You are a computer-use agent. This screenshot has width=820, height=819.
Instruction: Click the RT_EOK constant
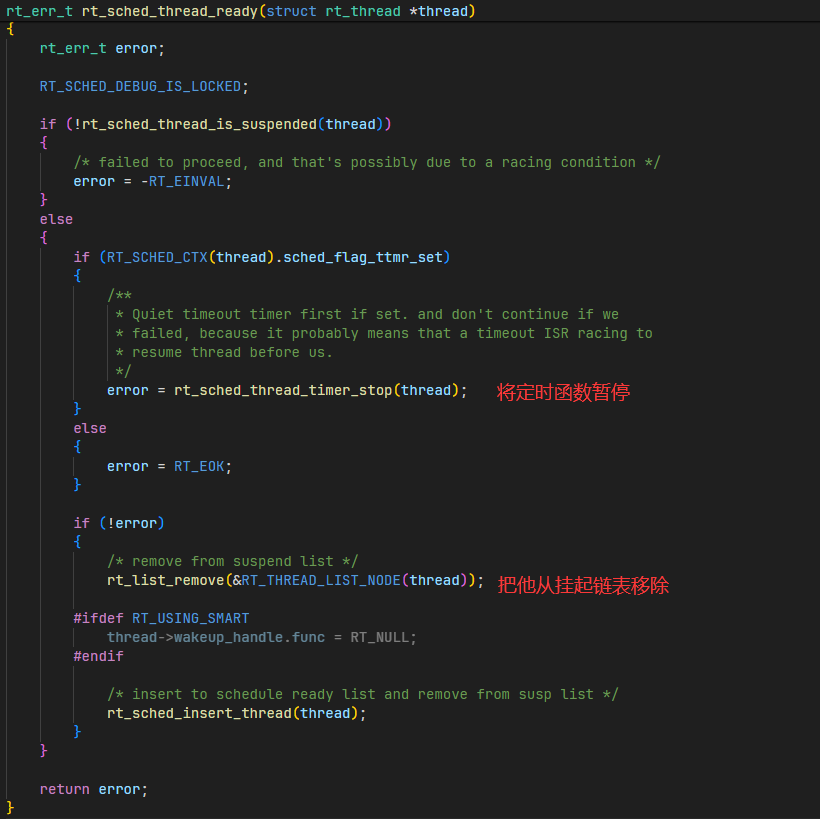[199, 467]
